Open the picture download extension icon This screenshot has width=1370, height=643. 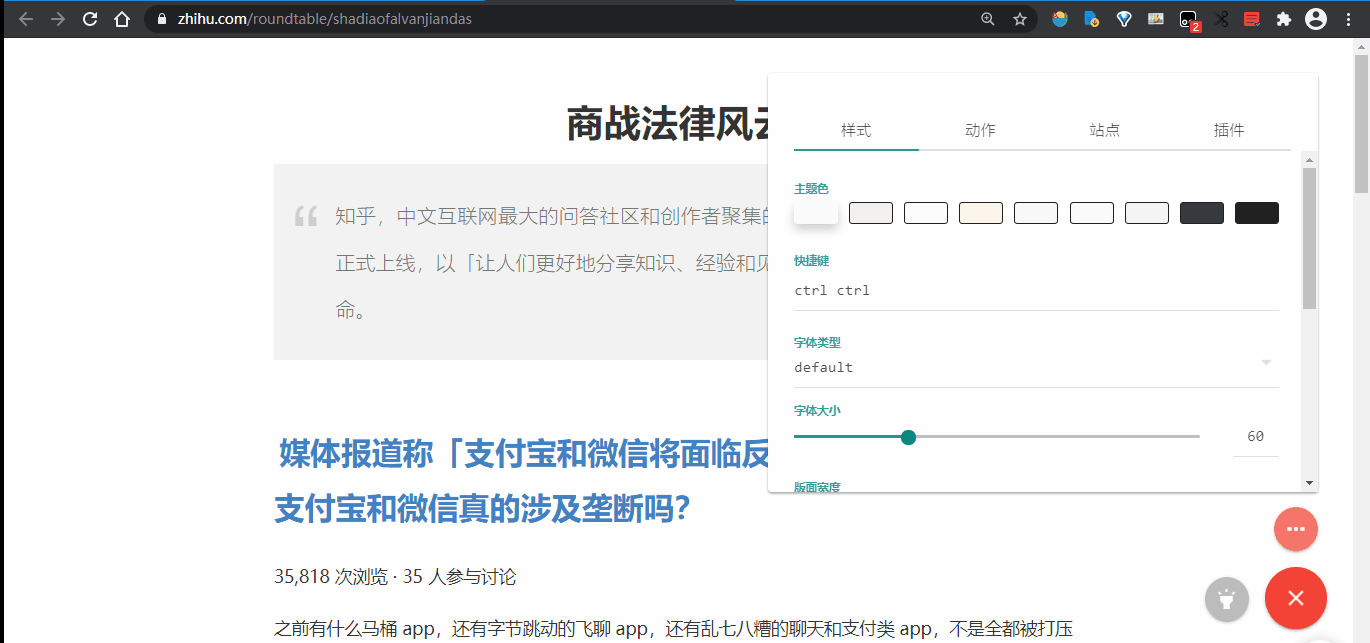(1156, 19)
